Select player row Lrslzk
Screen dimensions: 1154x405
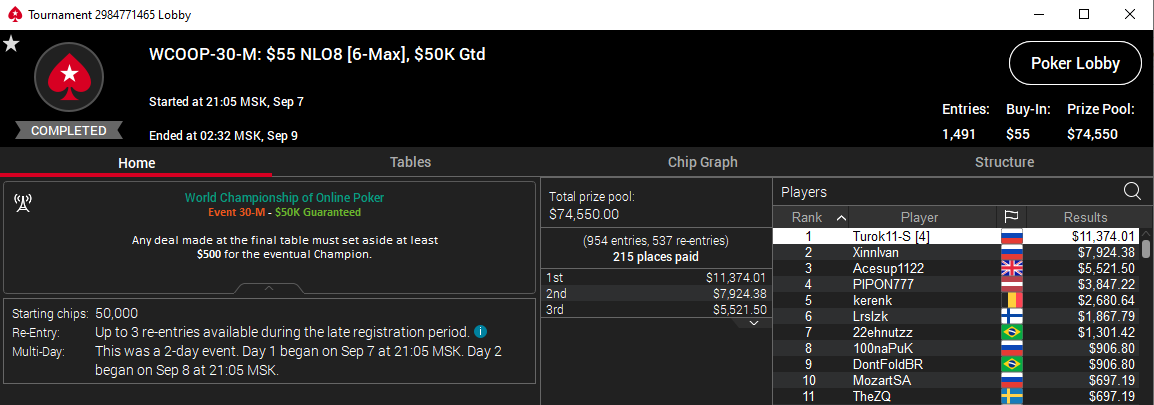point(957,317)
